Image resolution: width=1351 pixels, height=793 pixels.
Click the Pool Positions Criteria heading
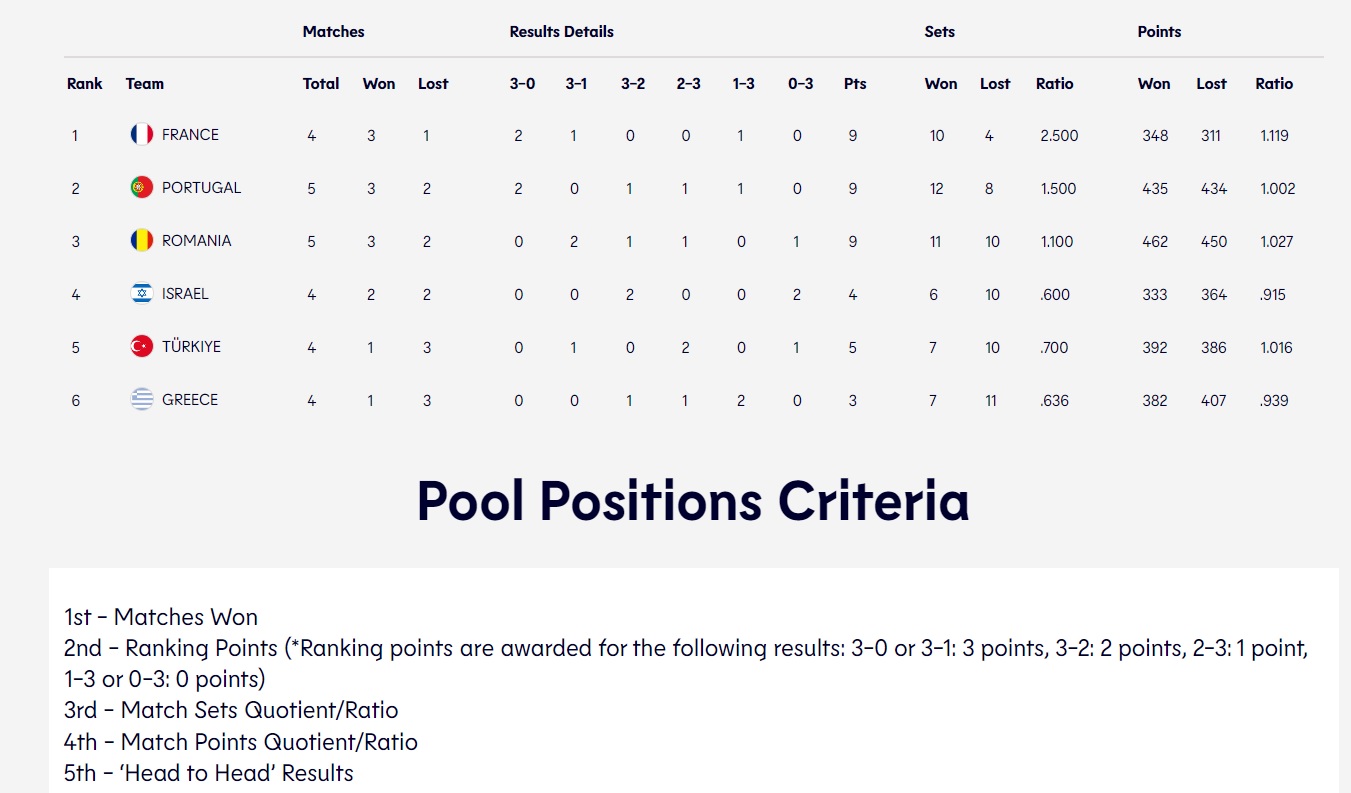click(x=692, y=500)
